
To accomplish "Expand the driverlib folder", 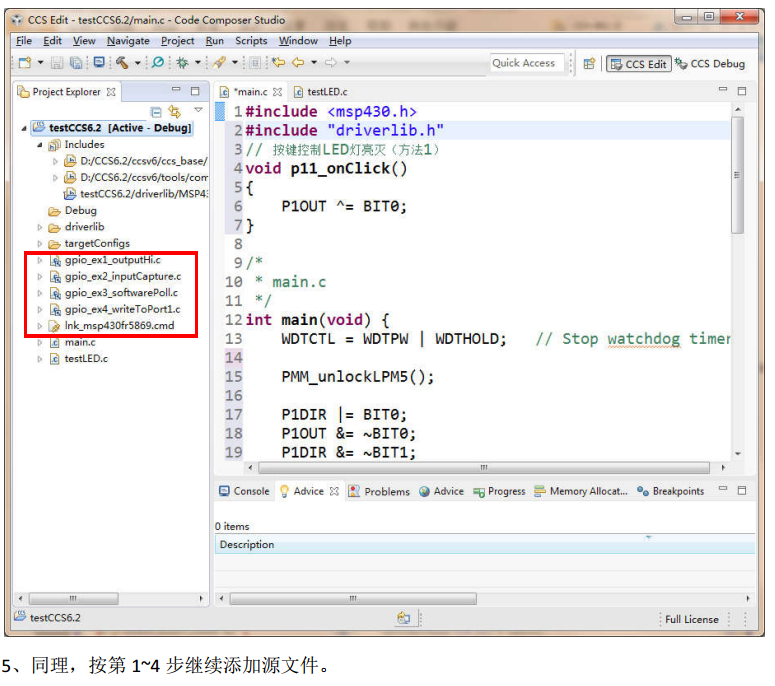I will click(x=40, y=227).
